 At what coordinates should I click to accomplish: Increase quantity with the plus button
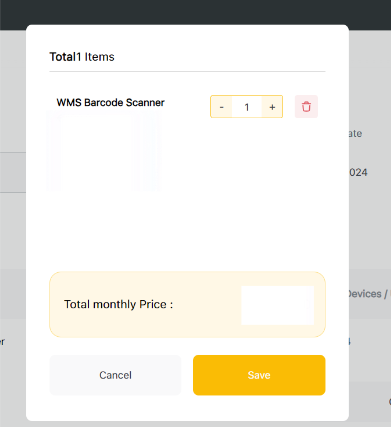[272, 107]
